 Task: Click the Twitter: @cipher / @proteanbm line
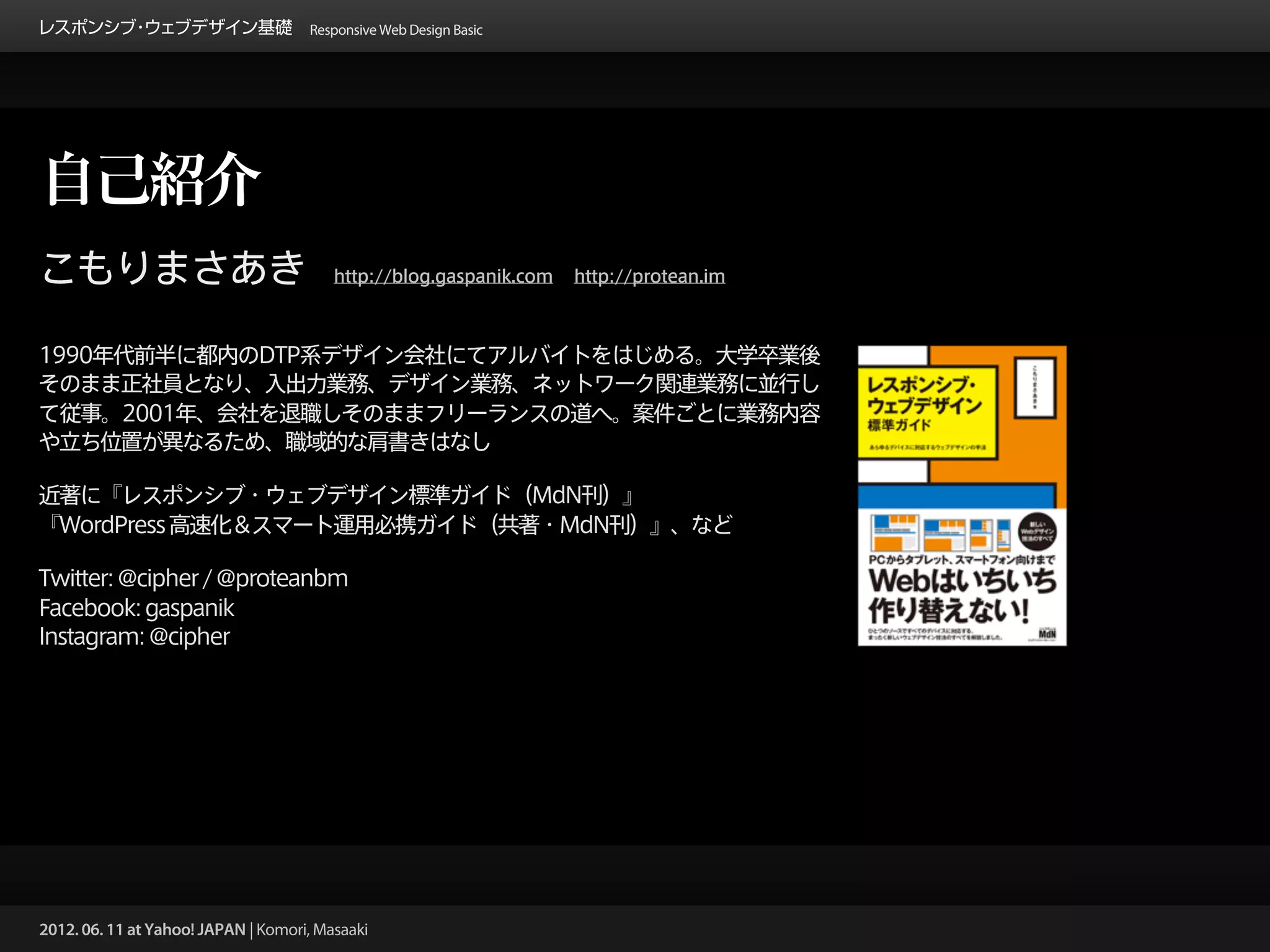click(193, 578)
